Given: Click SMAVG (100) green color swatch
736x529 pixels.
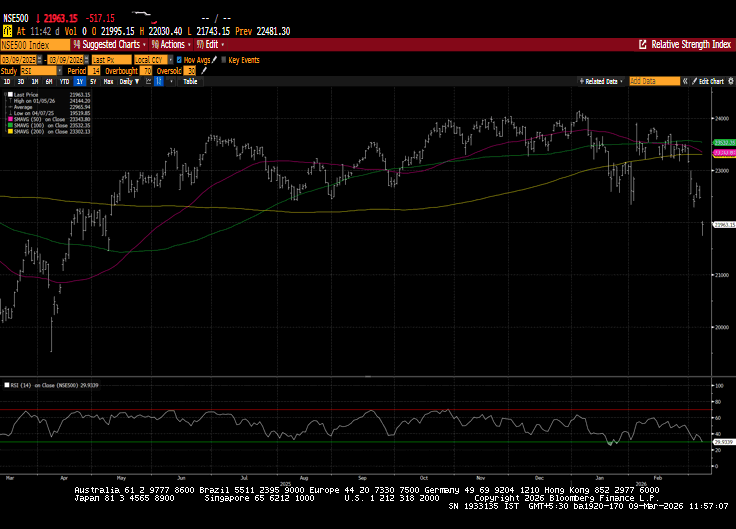Looking at the screenshot, I should pyautogui.click(x=10, y=125).
